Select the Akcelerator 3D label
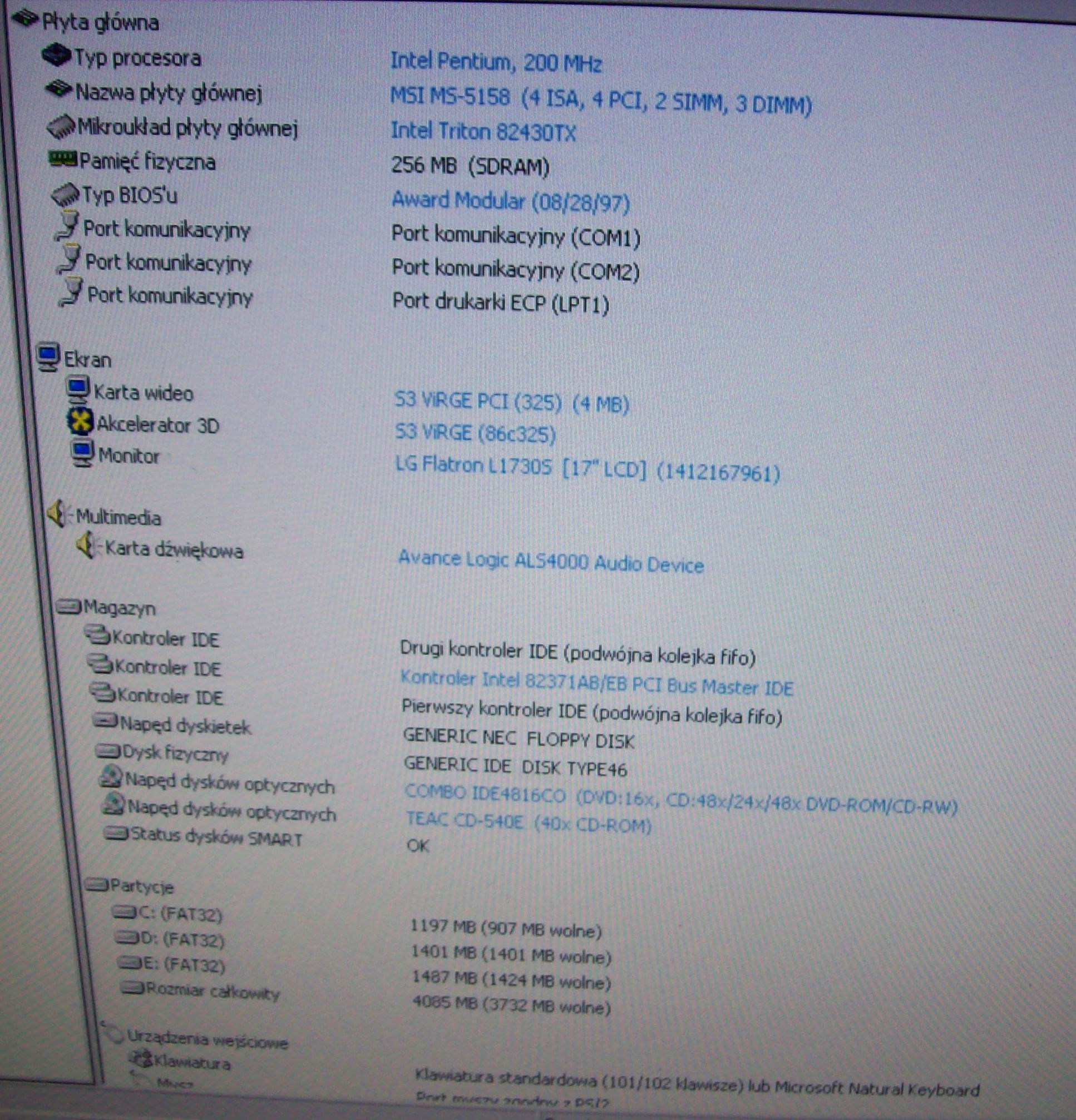The image size is (1076, 1120). pos(158,424)
